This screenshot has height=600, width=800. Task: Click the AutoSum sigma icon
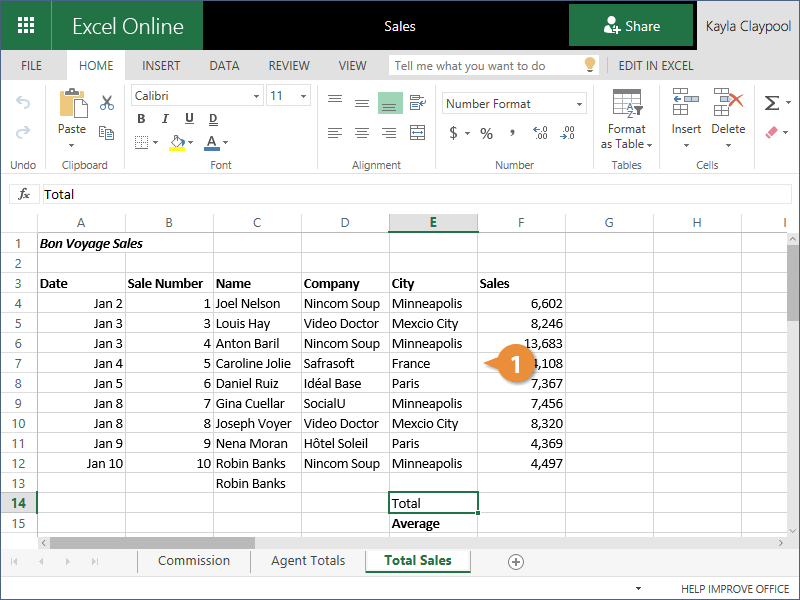(x=771, y=103)
